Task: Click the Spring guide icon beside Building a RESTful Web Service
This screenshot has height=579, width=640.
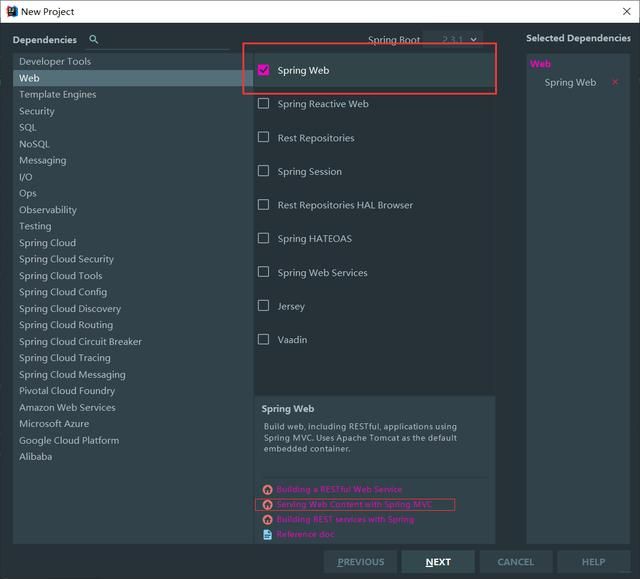Action: [x=267, y=489]
